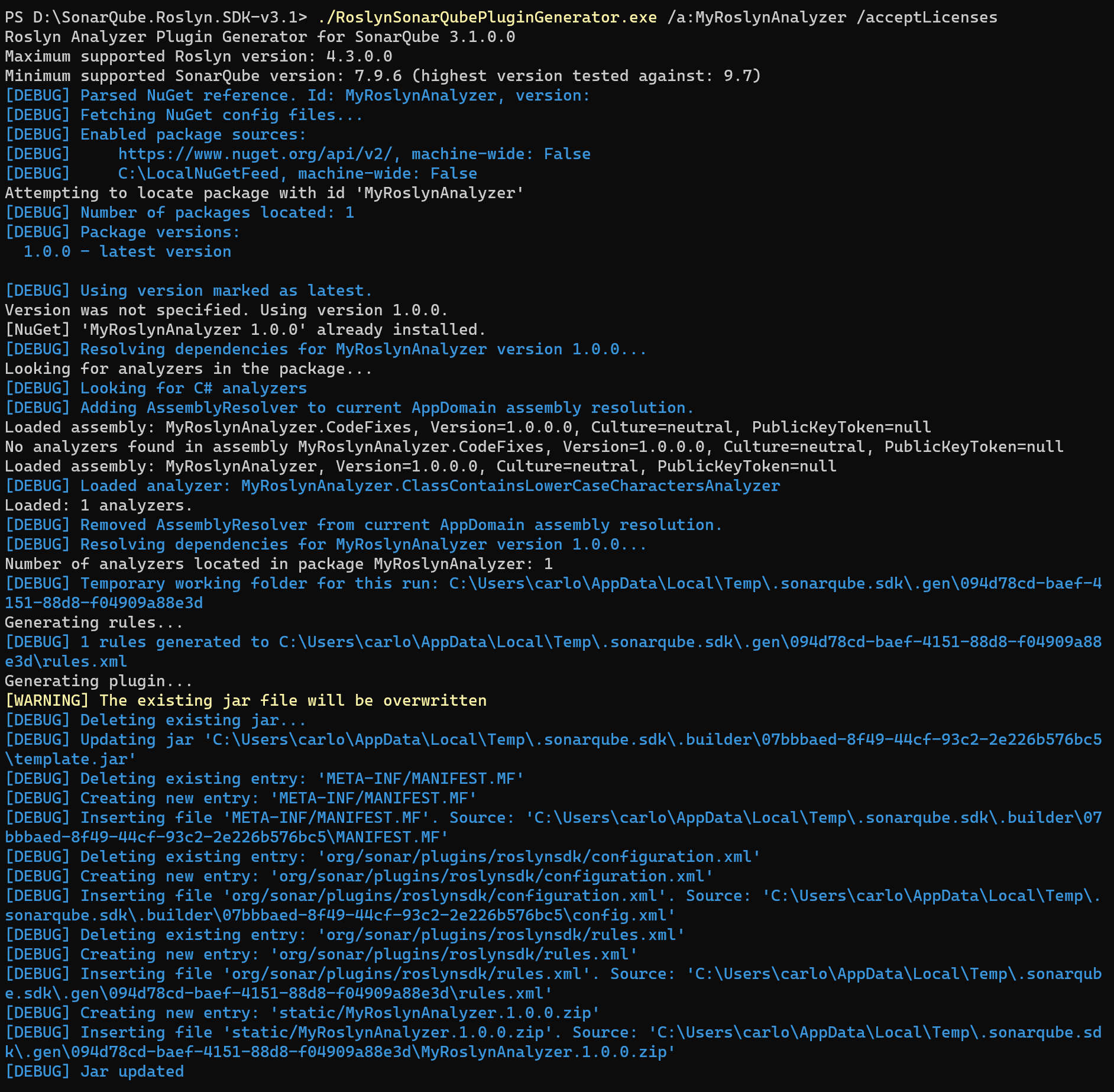The image size is (1114, 1092).
Task: Click the 'Package versions:' debug line
Action: (x=123, y=232)
